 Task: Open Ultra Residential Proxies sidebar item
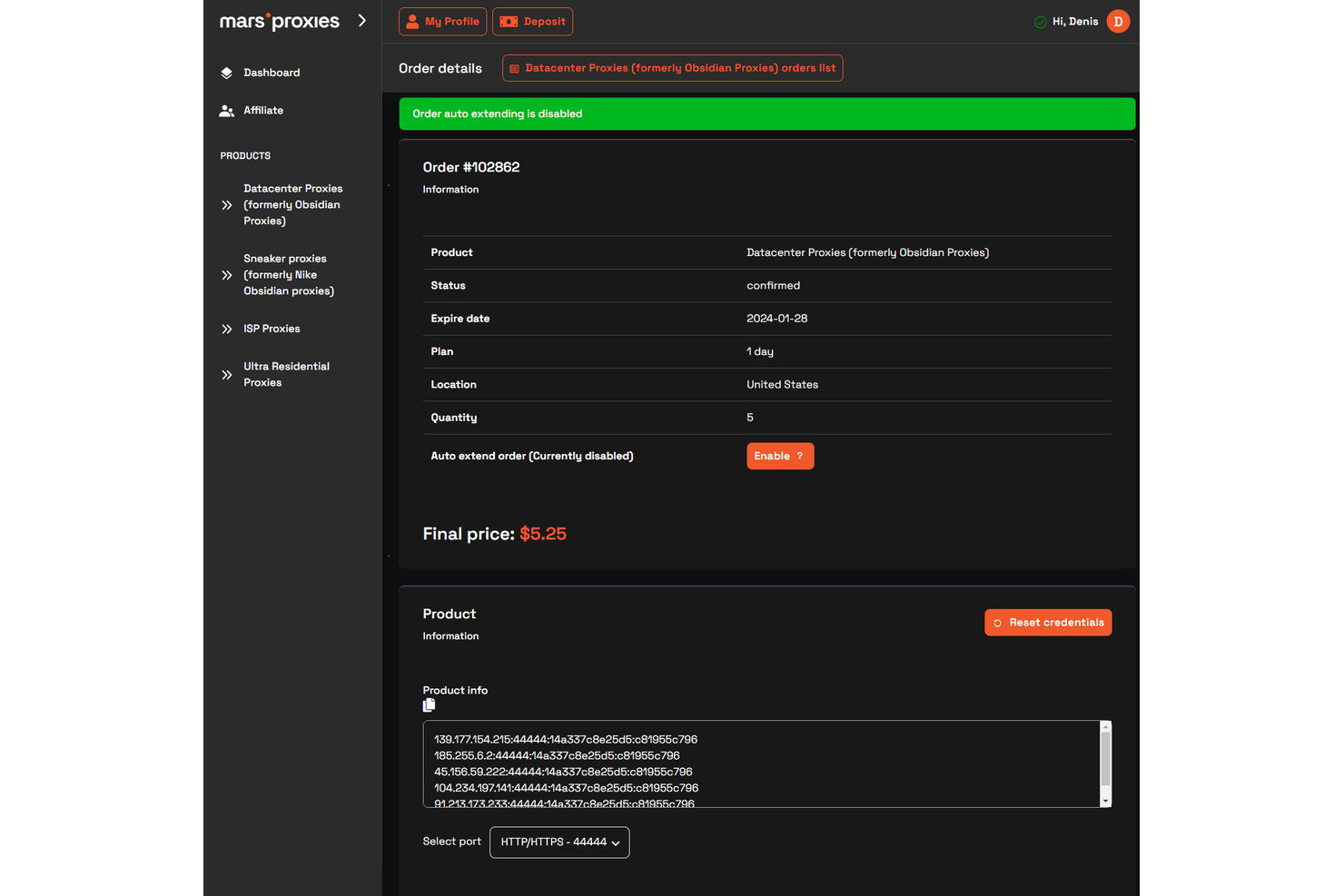[286, 374]
